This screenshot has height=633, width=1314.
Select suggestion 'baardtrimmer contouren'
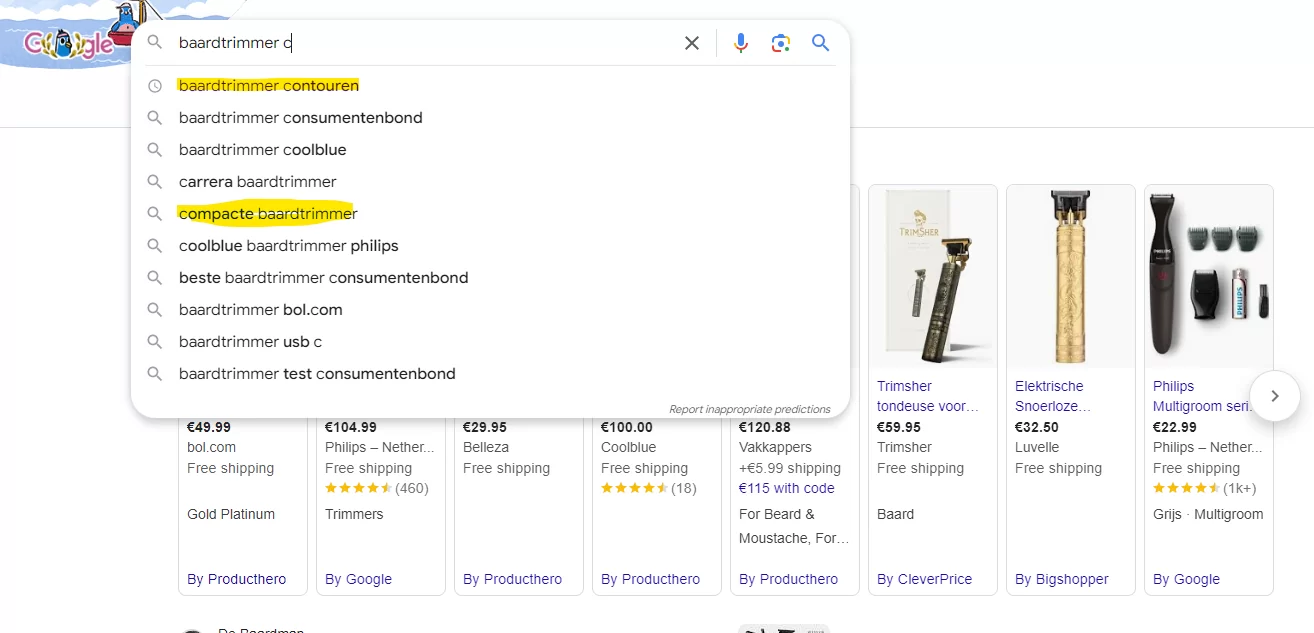490,86
